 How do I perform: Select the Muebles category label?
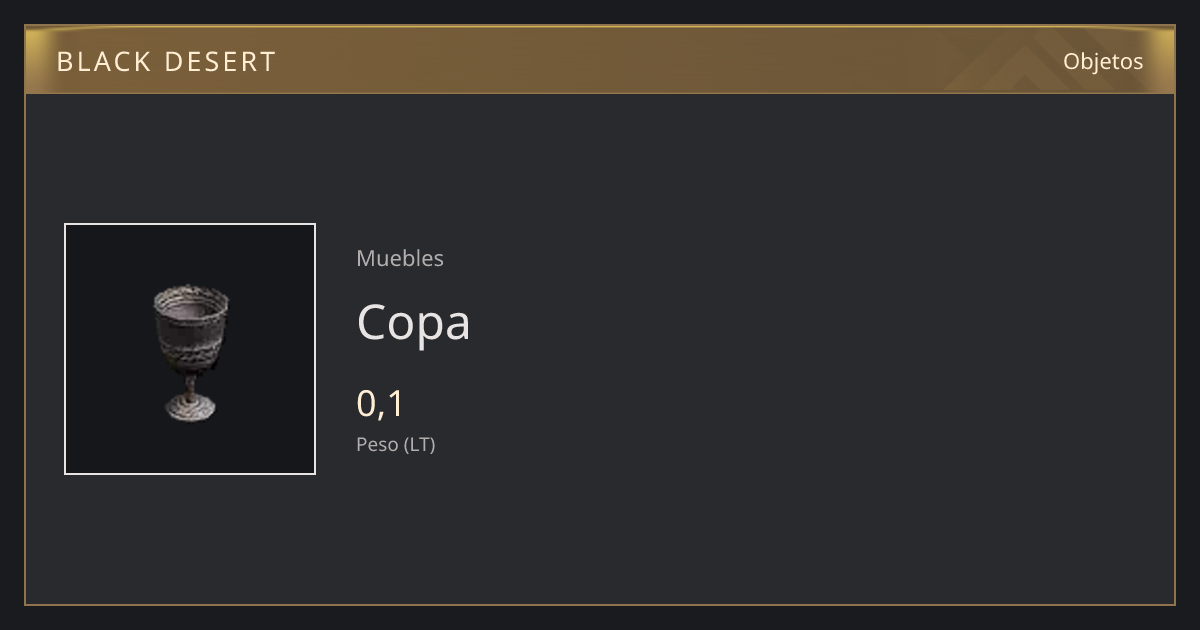(x=400, y=258)
